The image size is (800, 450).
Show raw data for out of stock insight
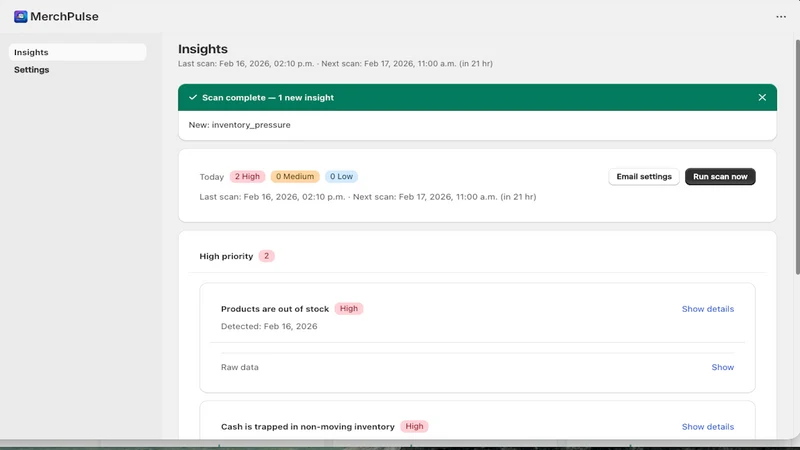[722, 367]
